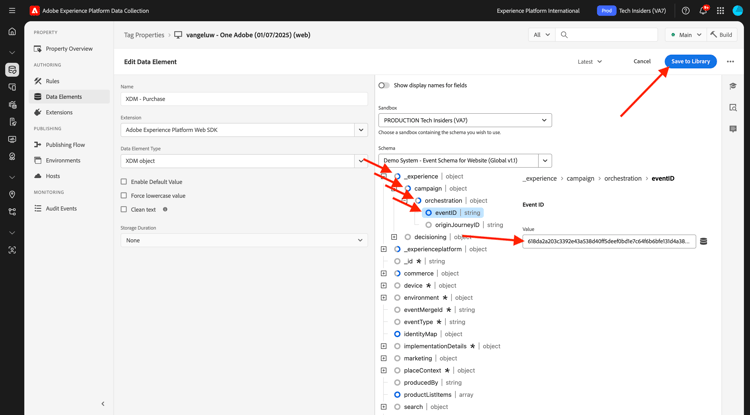Image resolution: width=750 pixels, height=415 pixels.
Task: Expand the device node
Action: (384, 285)
